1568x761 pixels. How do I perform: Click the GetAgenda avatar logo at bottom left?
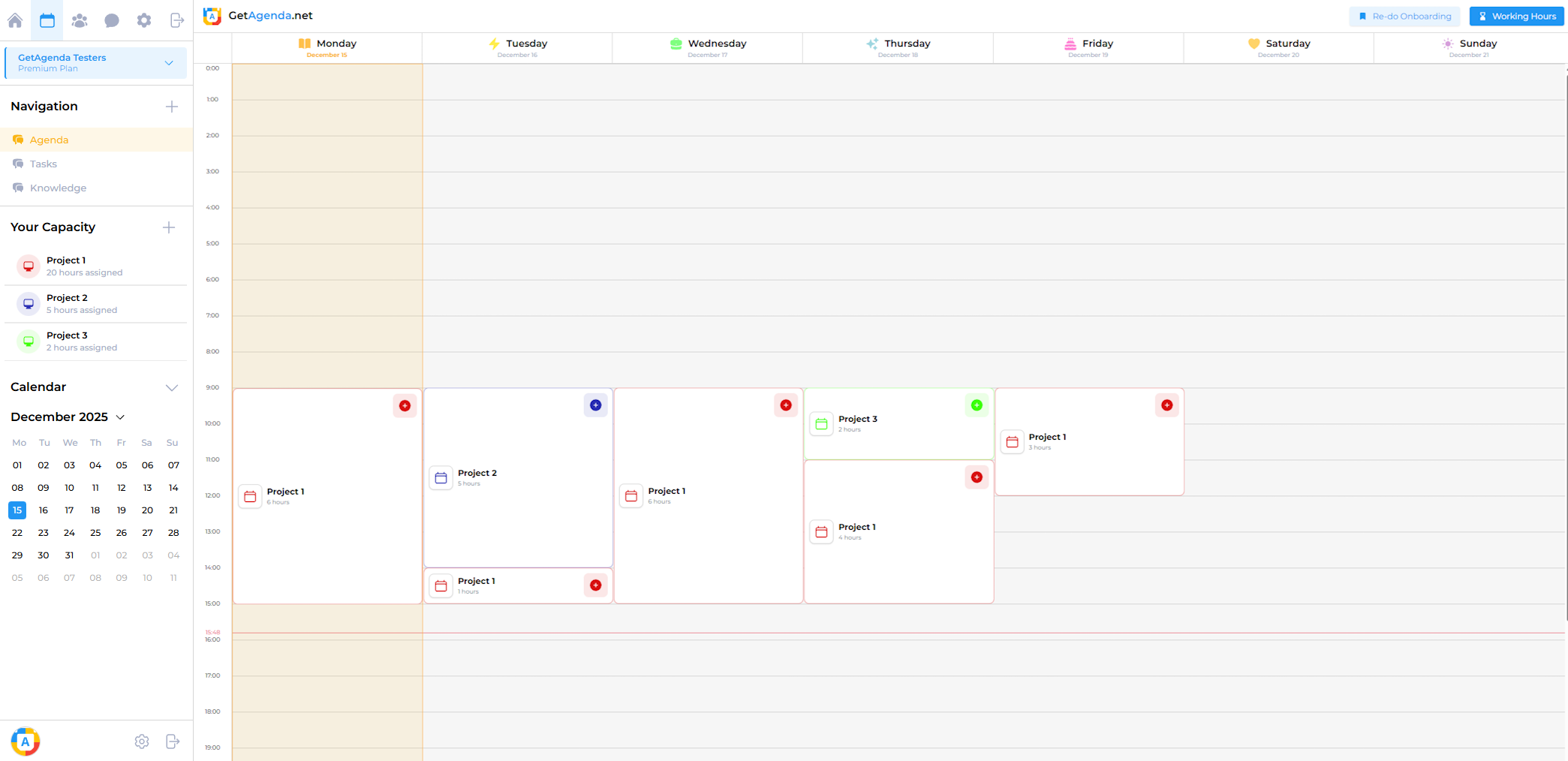click(26, 741)
